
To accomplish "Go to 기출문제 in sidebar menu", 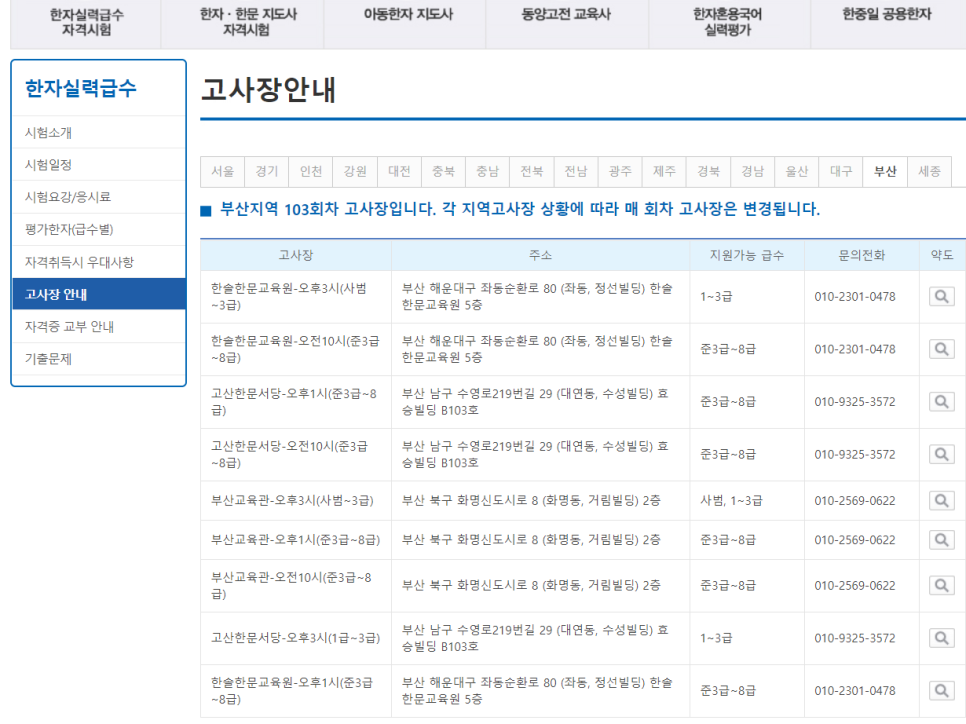I will coord(48,359).
